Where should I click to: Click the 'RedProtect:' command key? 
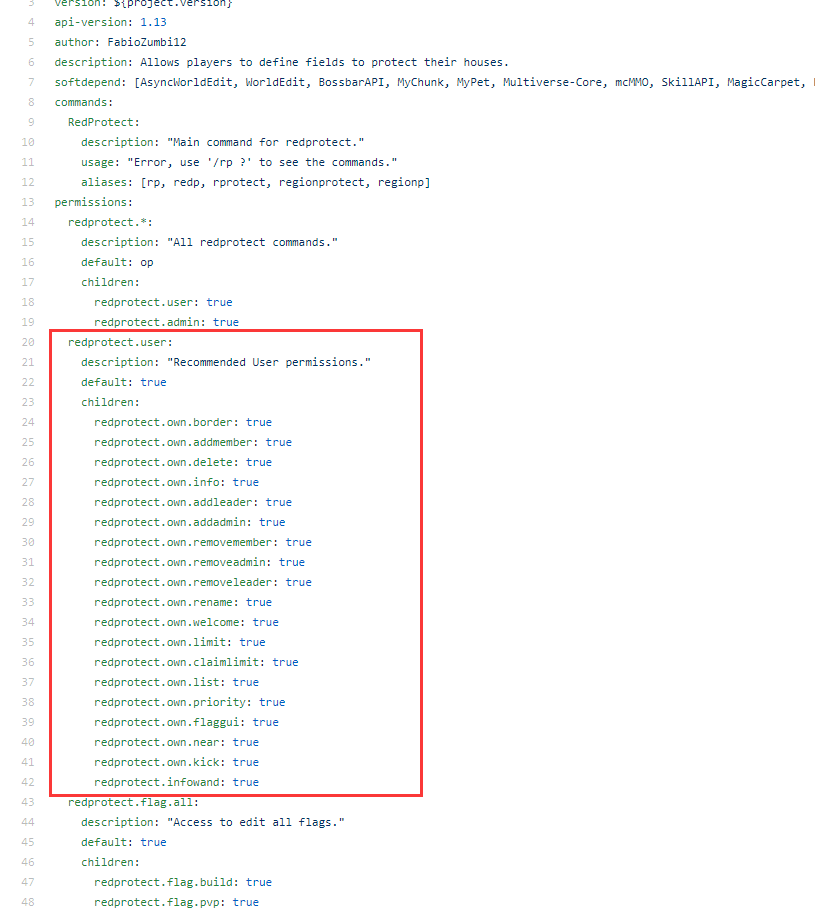click(103, 122)
